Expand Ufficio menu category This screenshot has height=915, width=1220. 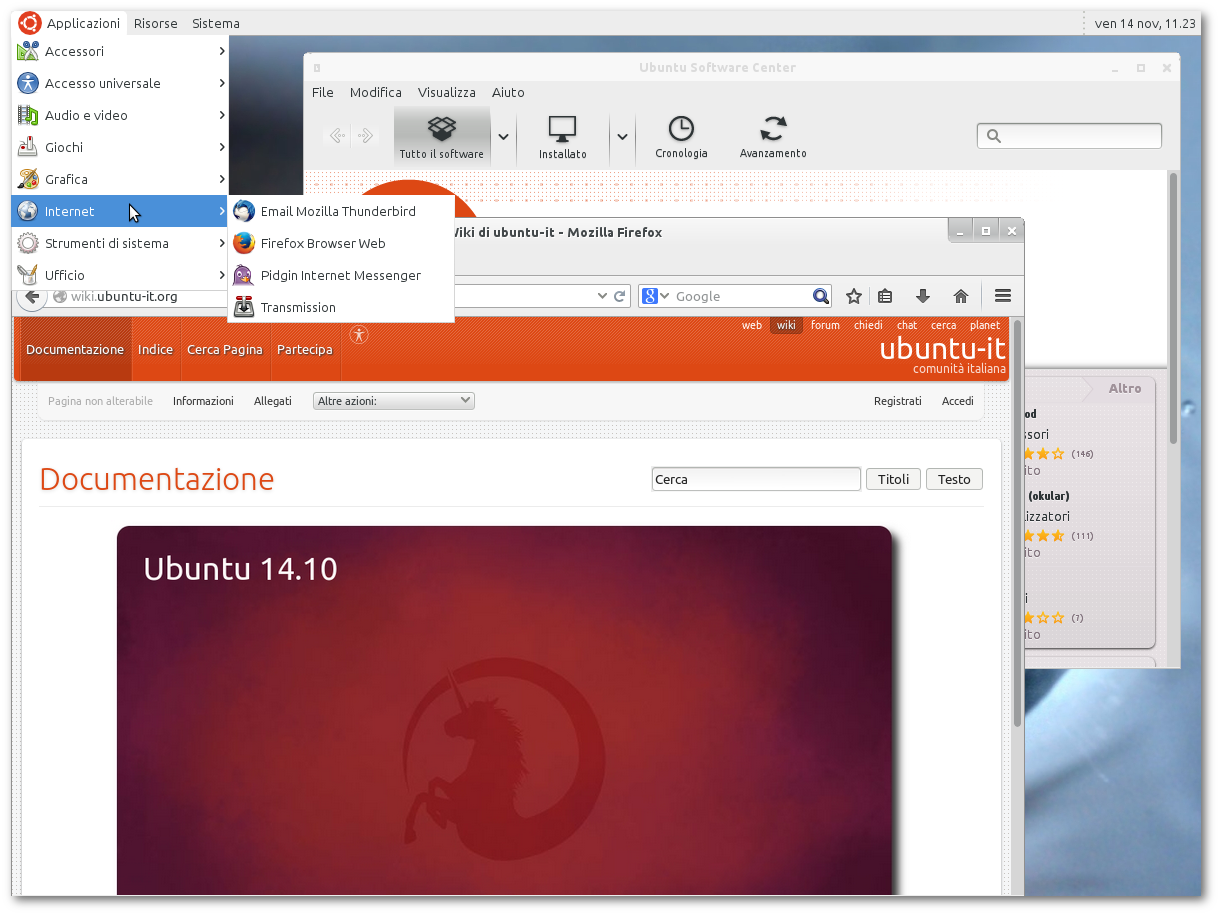[121, 275]
